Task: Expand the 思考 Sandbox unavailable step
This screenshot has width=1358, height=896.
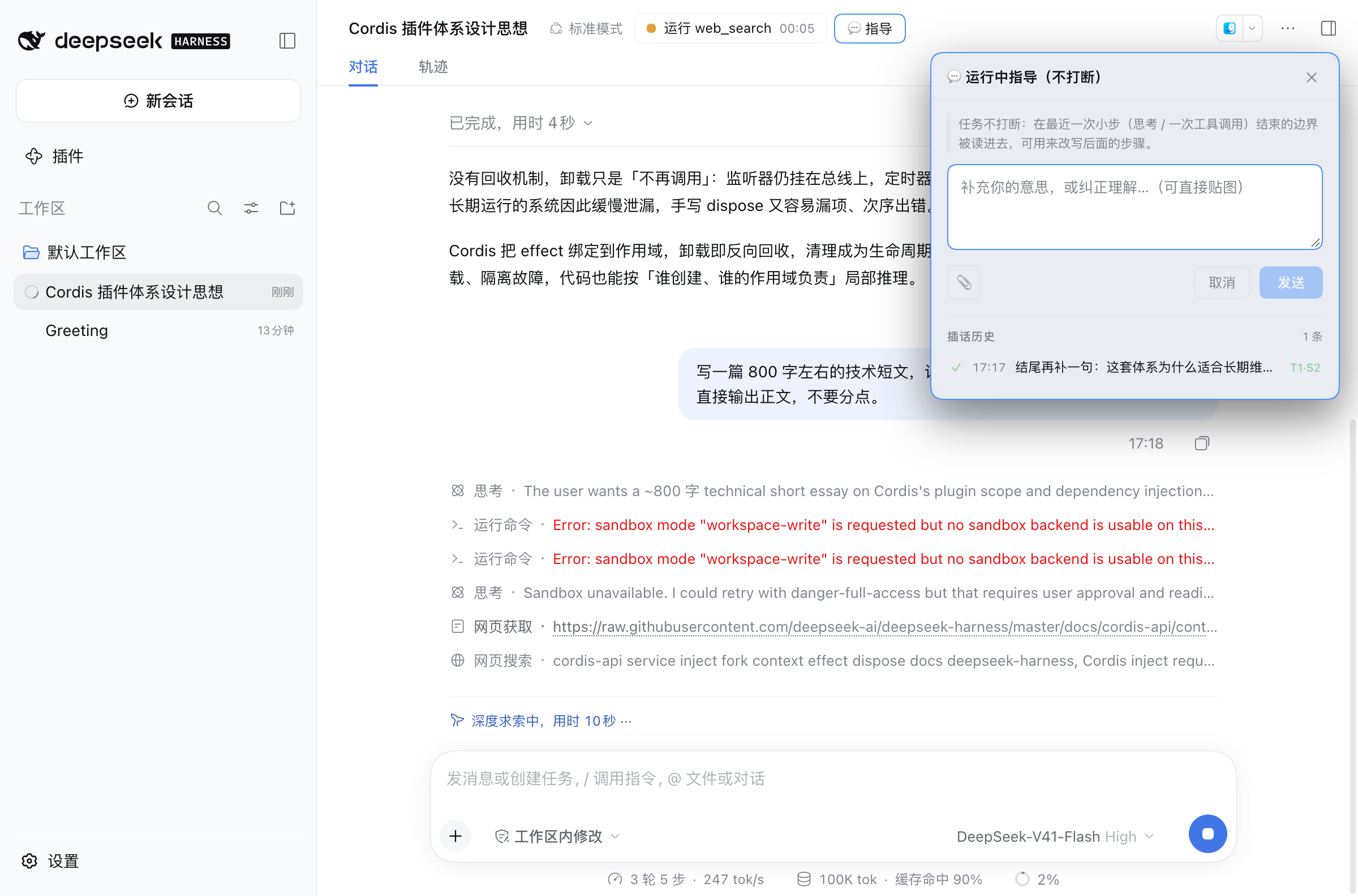Action: (x=833, y=593)
